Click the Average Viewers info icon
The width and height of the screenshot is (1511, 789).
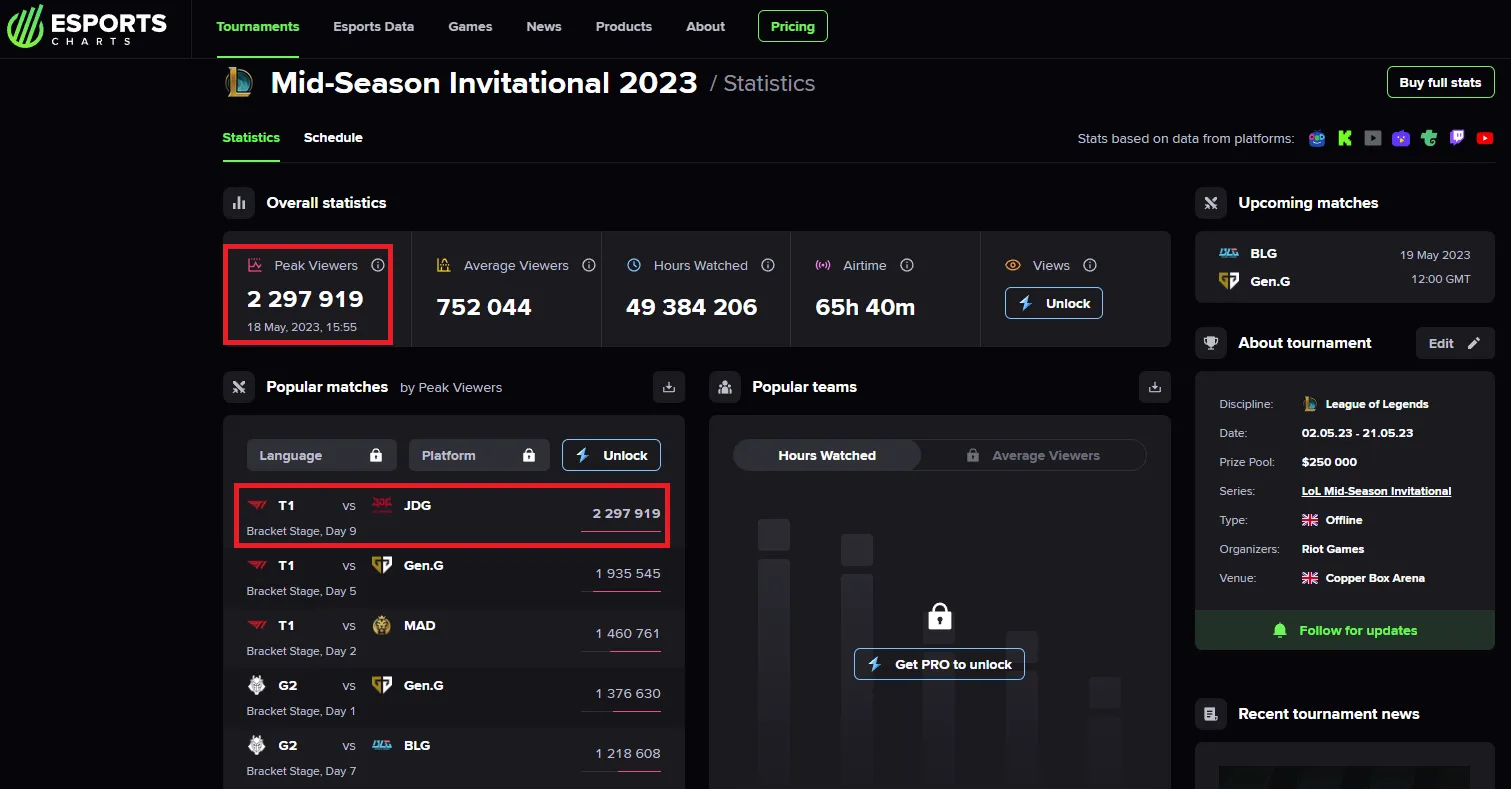[589, 265]
